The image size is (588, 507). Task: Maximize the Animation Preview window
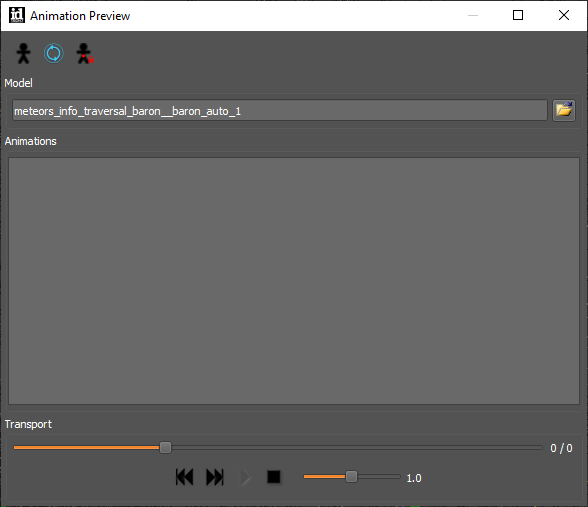click(518, 15)
